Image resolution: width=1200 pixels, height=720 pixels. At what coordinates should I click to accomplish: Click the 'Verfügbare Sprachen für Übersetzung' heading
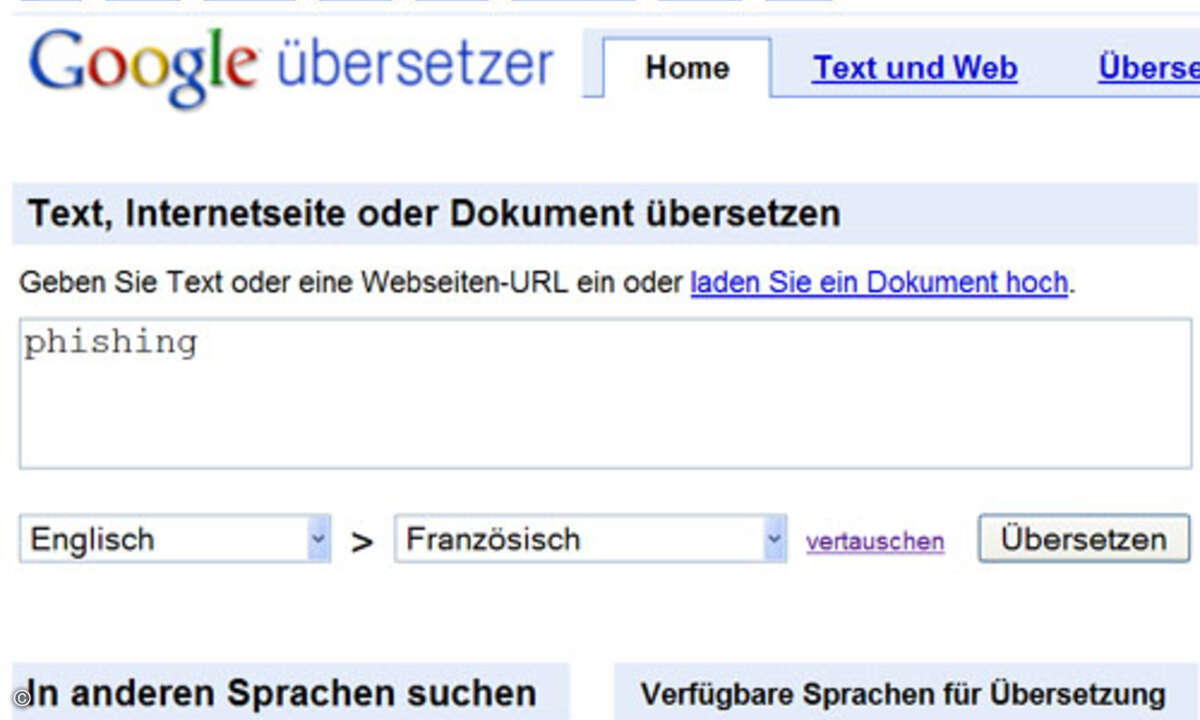[x=903, y=694]
